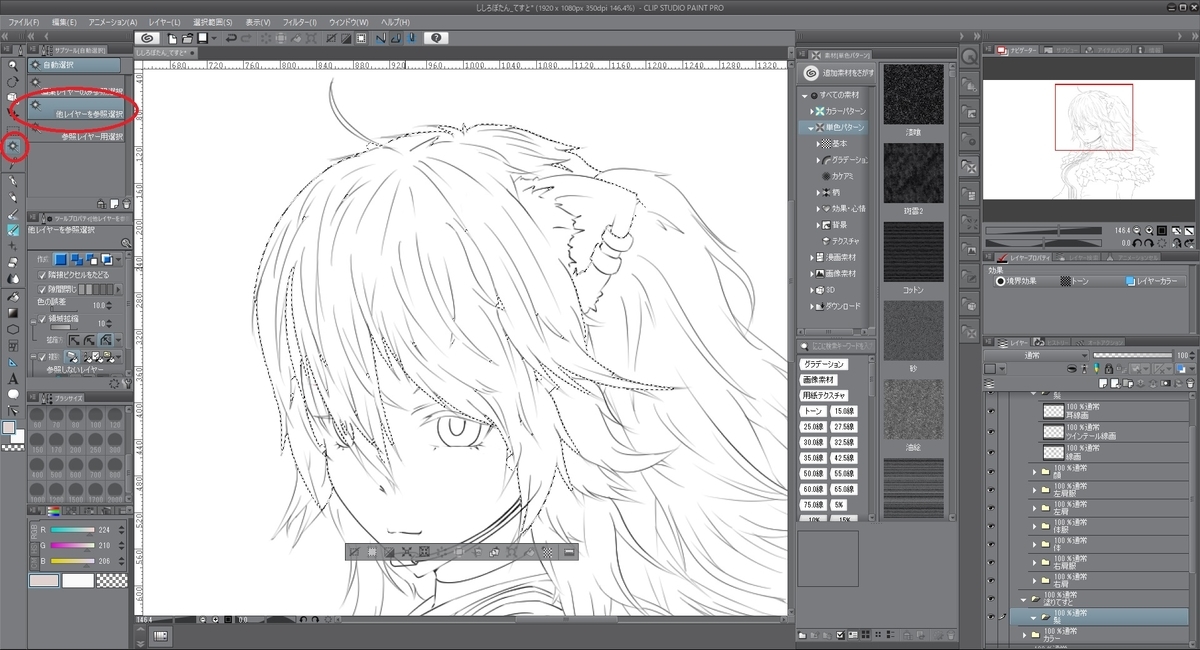Open the ファイル(F) menu
Screen dimensions: 1200x650
tap(24, 21)
